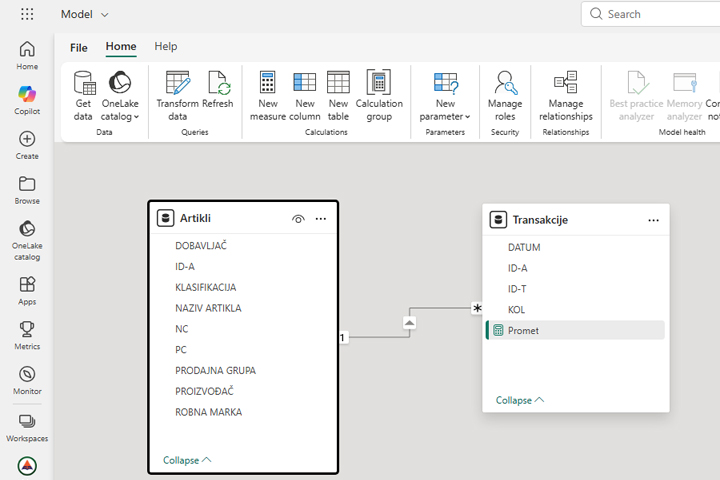Open Copilot from the left sidebar
Screen dimensions: 720x480
[27, 100]
